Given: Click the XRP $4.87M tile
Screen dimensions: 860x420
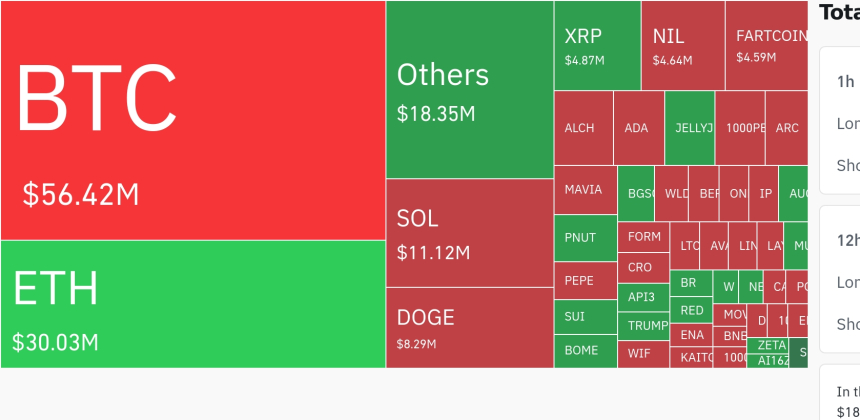Looking at the screenshot, I should (x=598, y=45).
